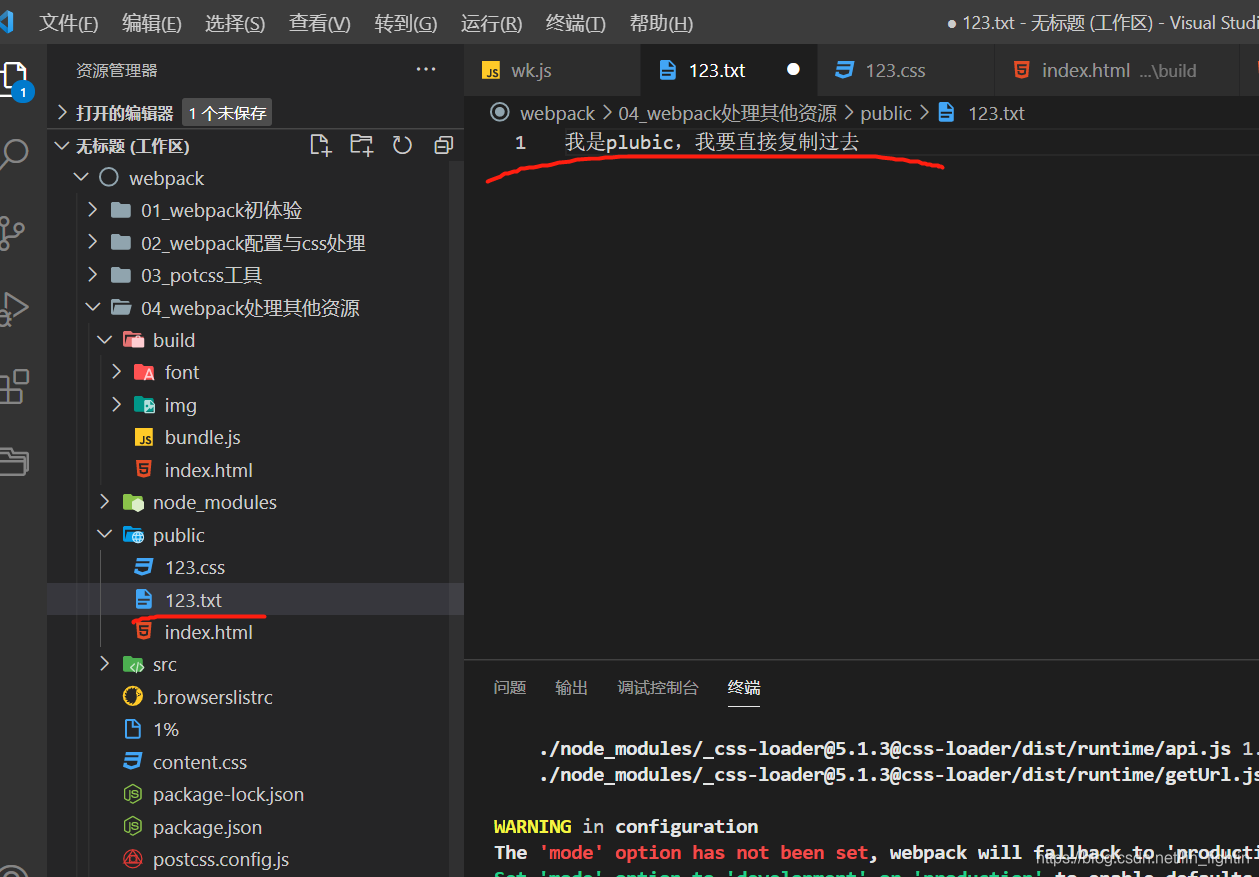This screenshot has height=877, width=1259.
Task: Switch to the 问题 panel tab
Action: (510, 688)
